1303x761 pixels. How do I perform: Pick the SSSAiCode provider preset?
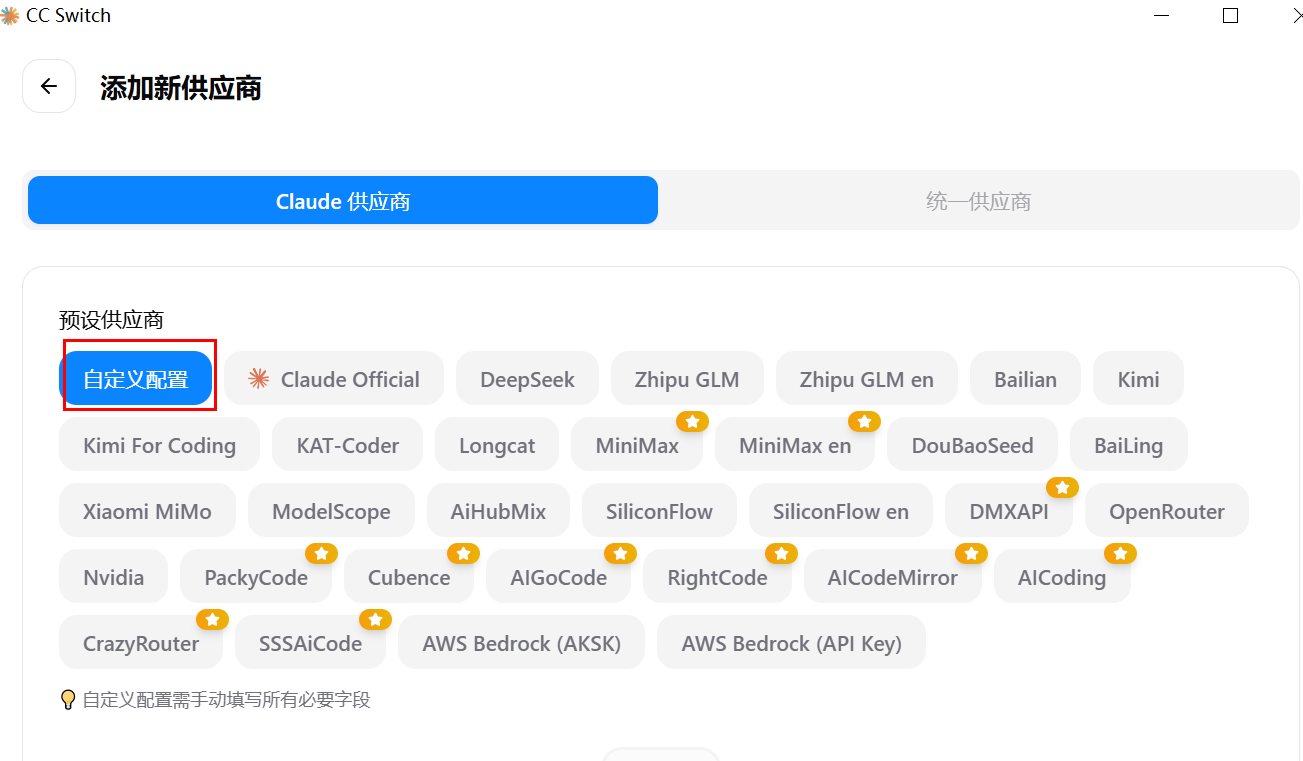coord(311,643)
